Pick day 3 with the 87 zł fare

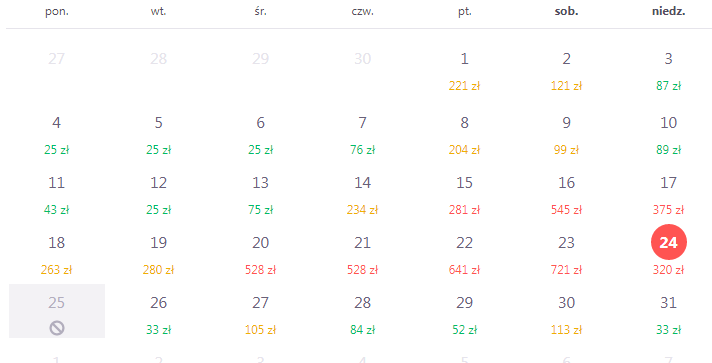coord(668,71)
